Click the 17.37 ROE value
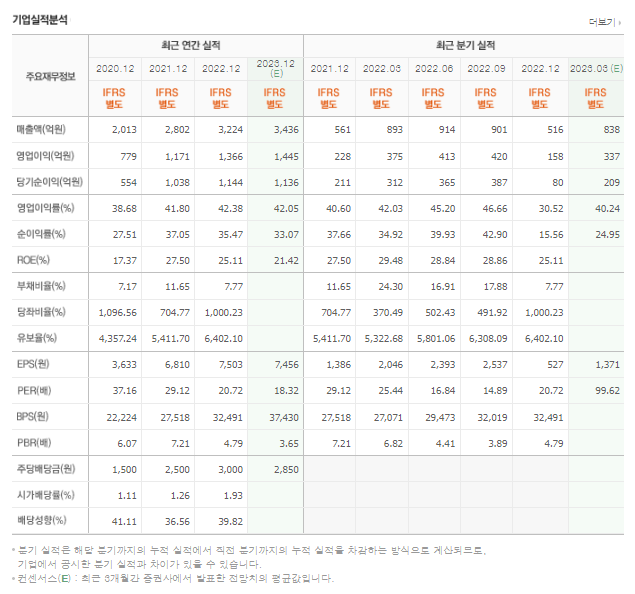Screen dimensions: 635x594 click(124, 261)
